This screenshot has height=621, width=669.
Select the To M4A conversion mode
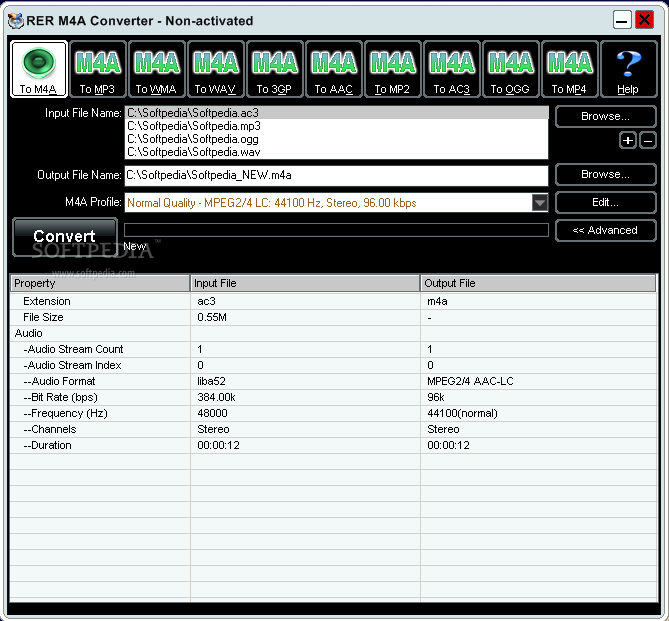point(39,69)
